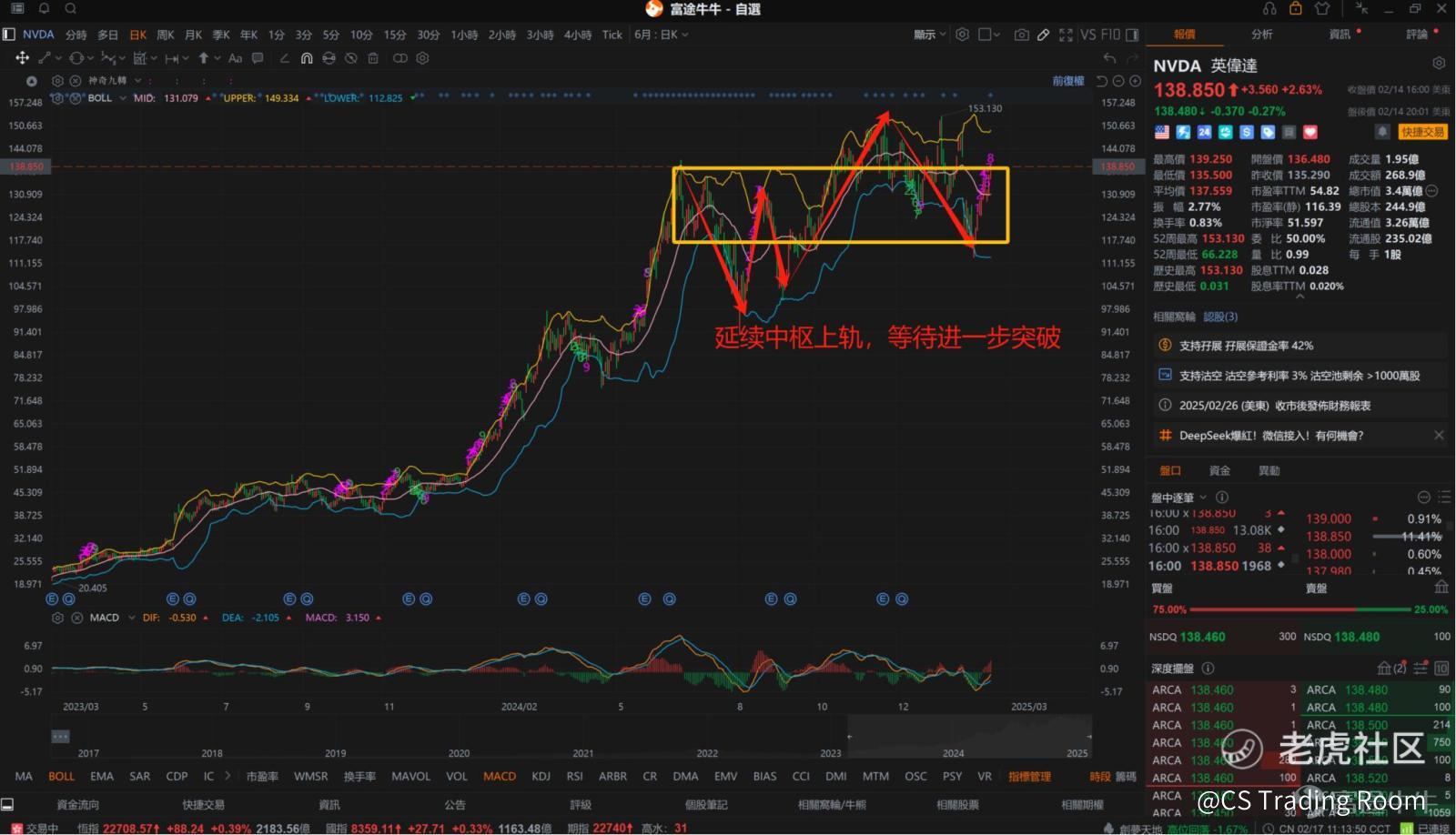Click the 75%/25% buy-sell ratio bar
1456x835 pixels.
[x=1300, y=609]
